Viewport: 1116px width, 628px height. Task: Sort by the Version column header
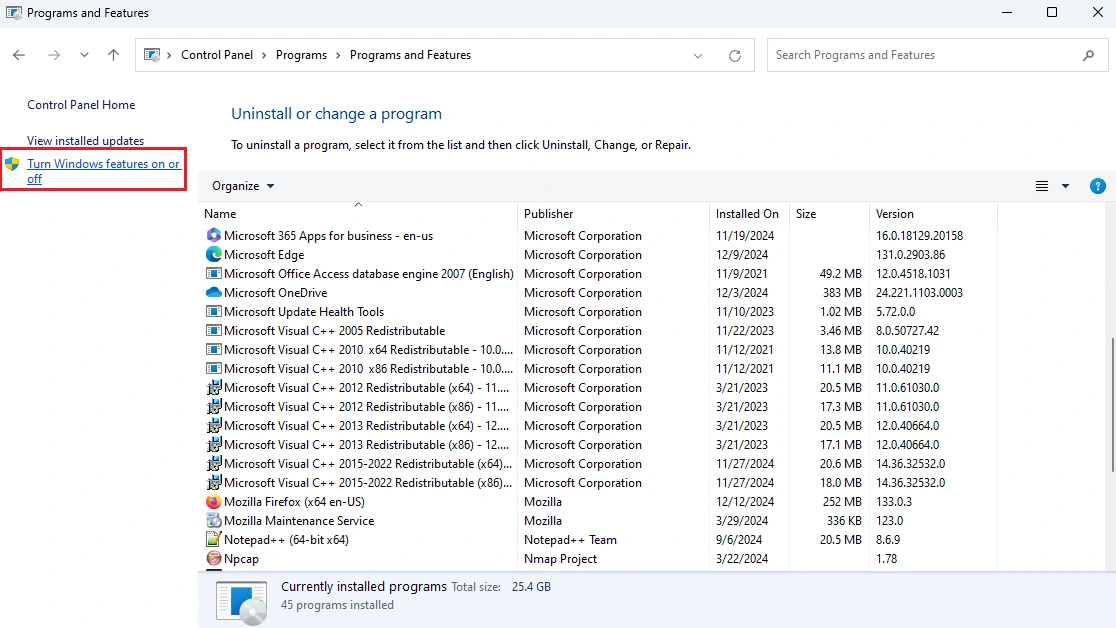click(x=933, y=214)
